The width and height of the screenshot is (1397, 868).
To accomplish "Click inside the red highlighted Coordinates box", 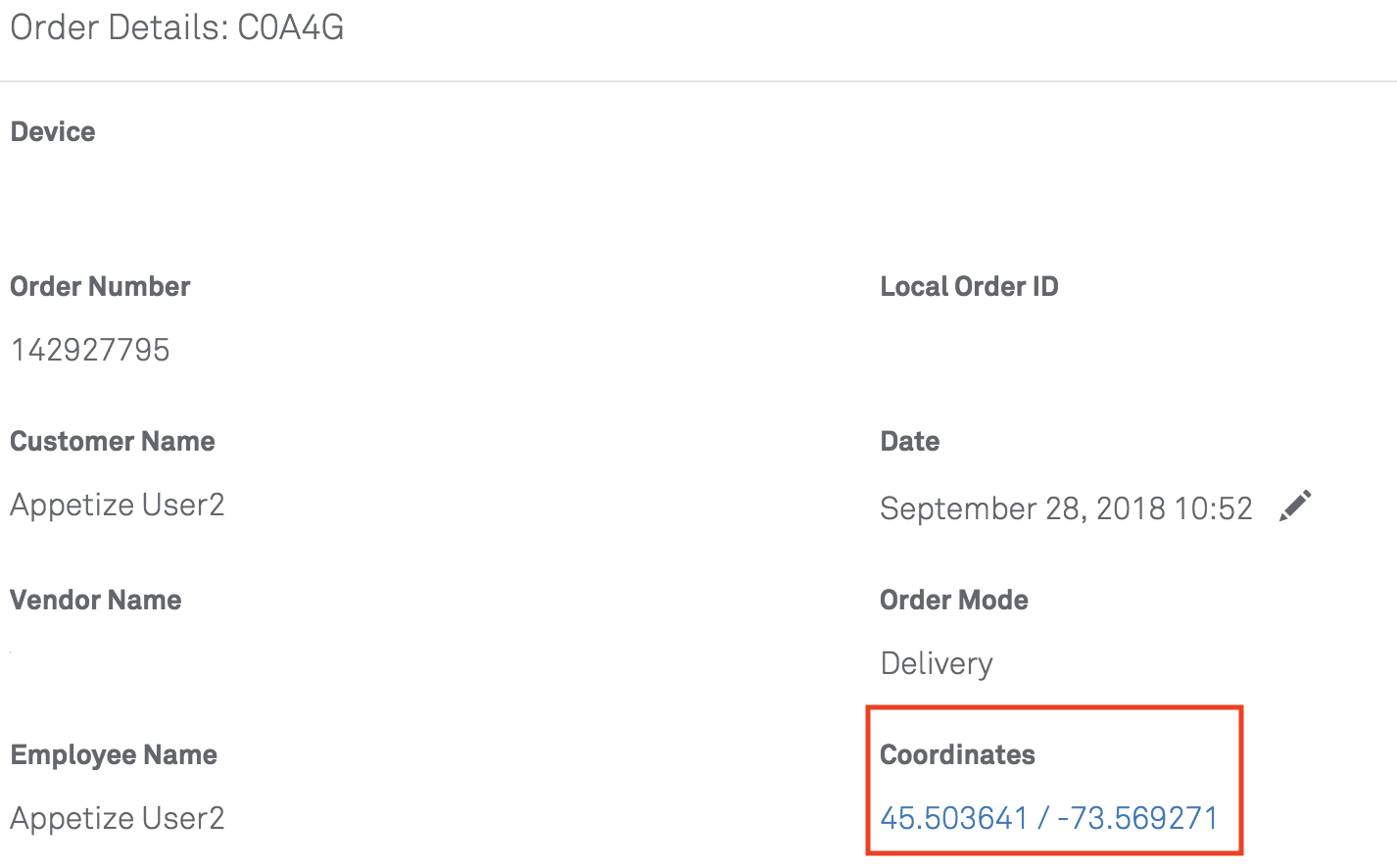I will click(1053, 779).
